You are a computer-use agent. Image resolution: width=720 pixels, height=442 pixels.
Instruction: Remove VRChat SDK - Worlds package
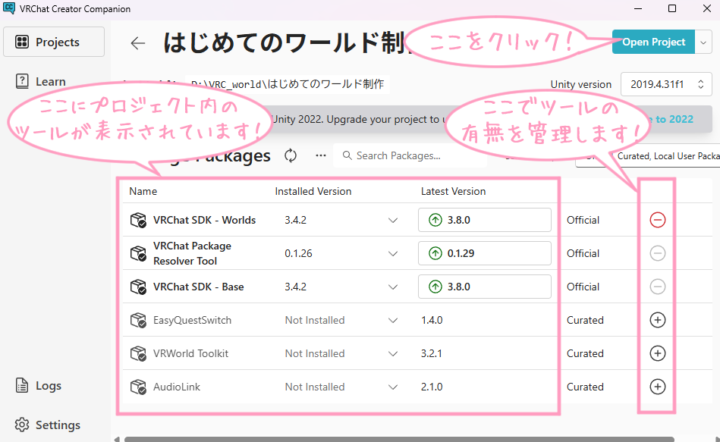(658, 220)
